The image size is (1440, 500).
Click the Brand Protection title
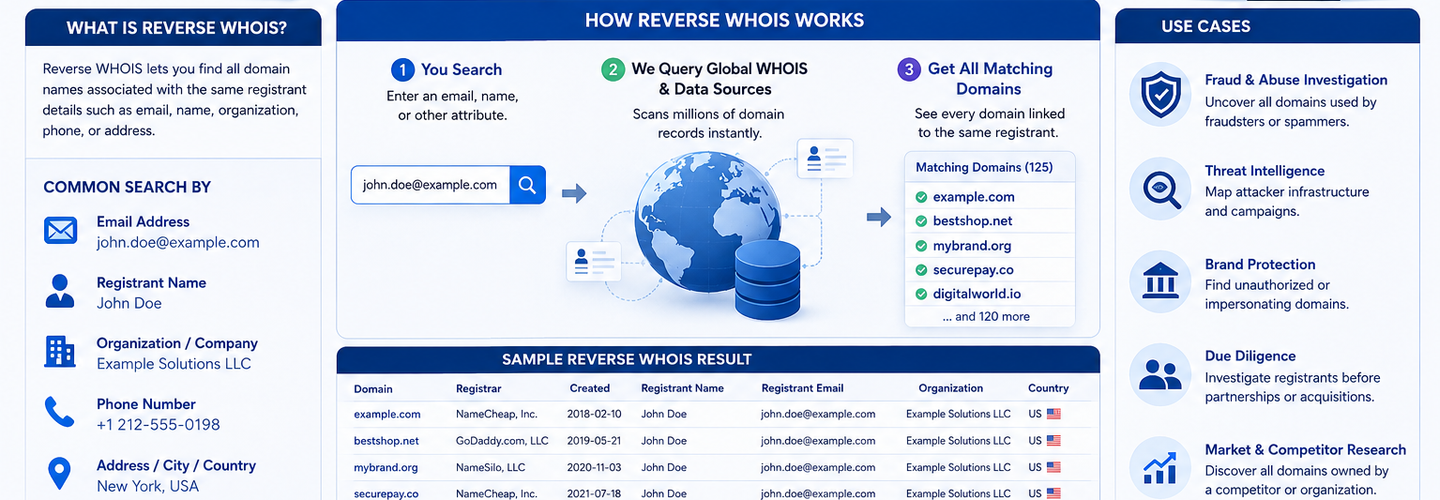pos(1260,264)
